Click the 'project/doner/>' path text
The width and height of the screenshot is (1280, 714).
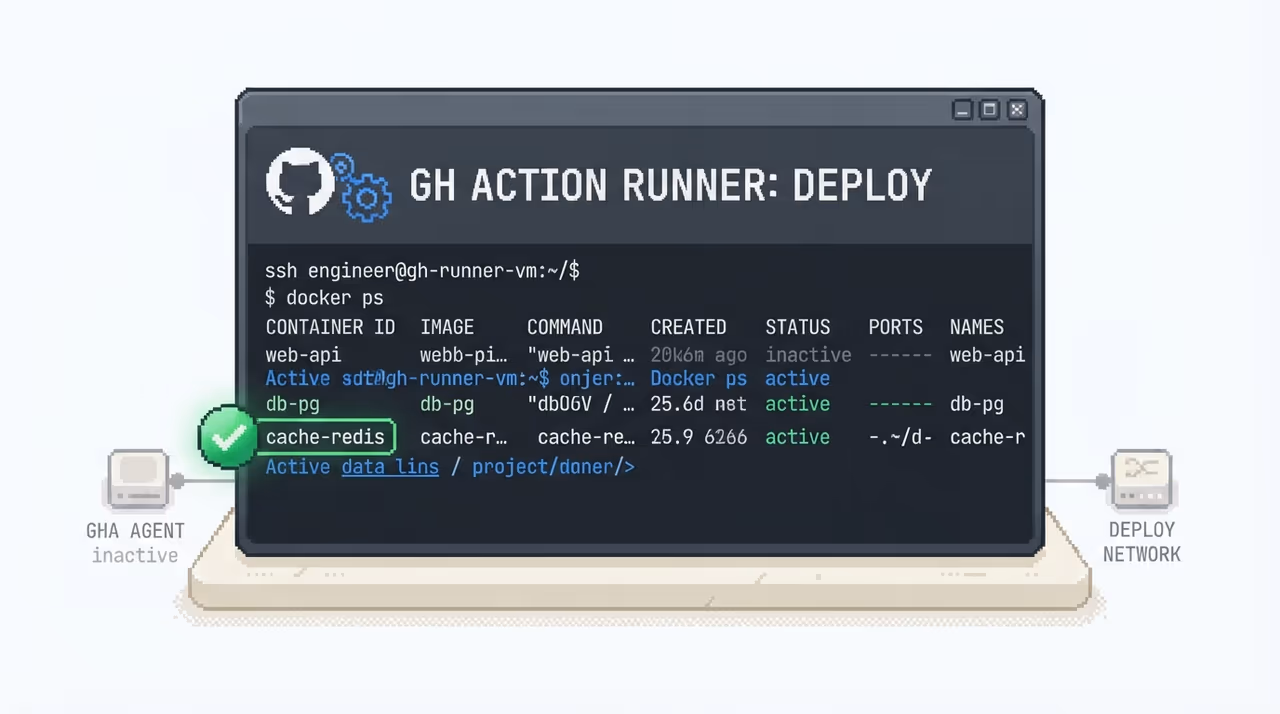click(x=553, y=466)
